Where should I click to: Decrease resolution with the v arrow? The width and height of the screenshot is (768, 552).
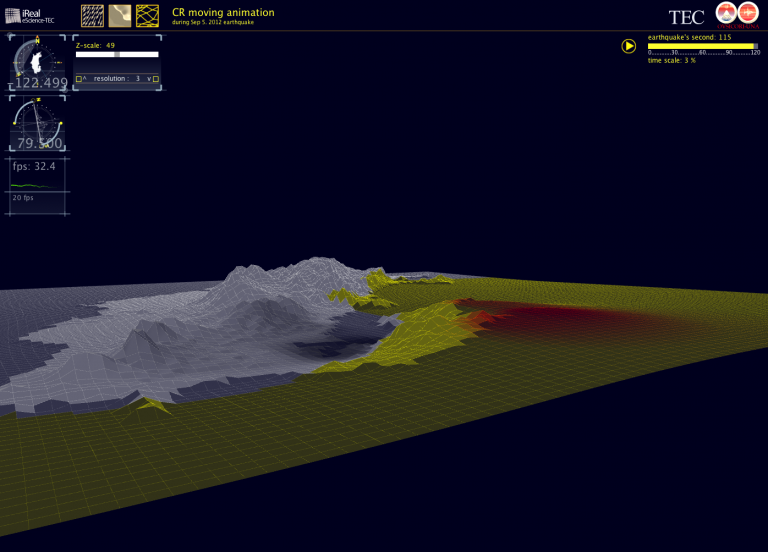148,78
